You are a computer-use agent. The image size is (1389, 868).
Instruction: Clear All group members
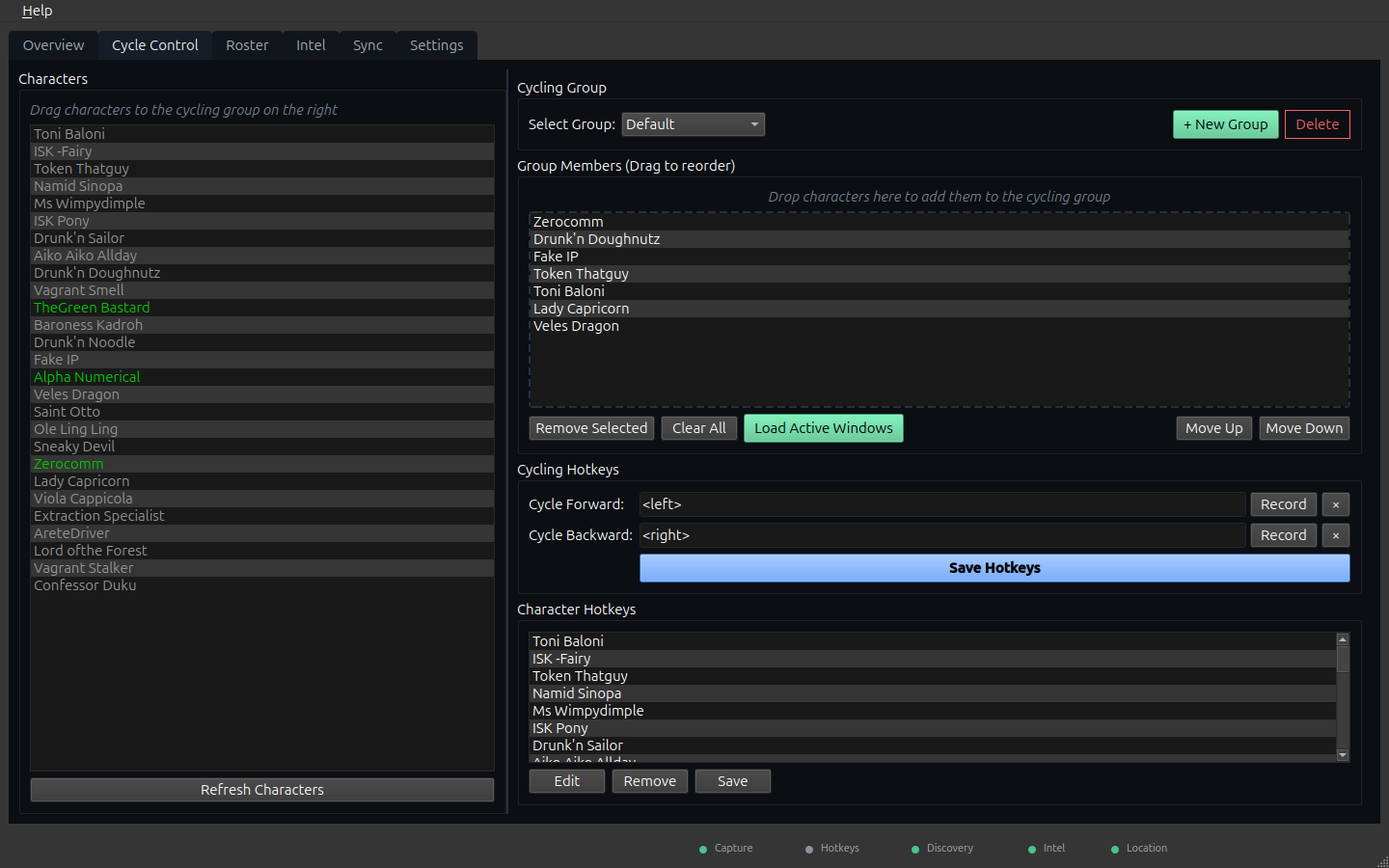pyautogui.click(x=699, y=428)
